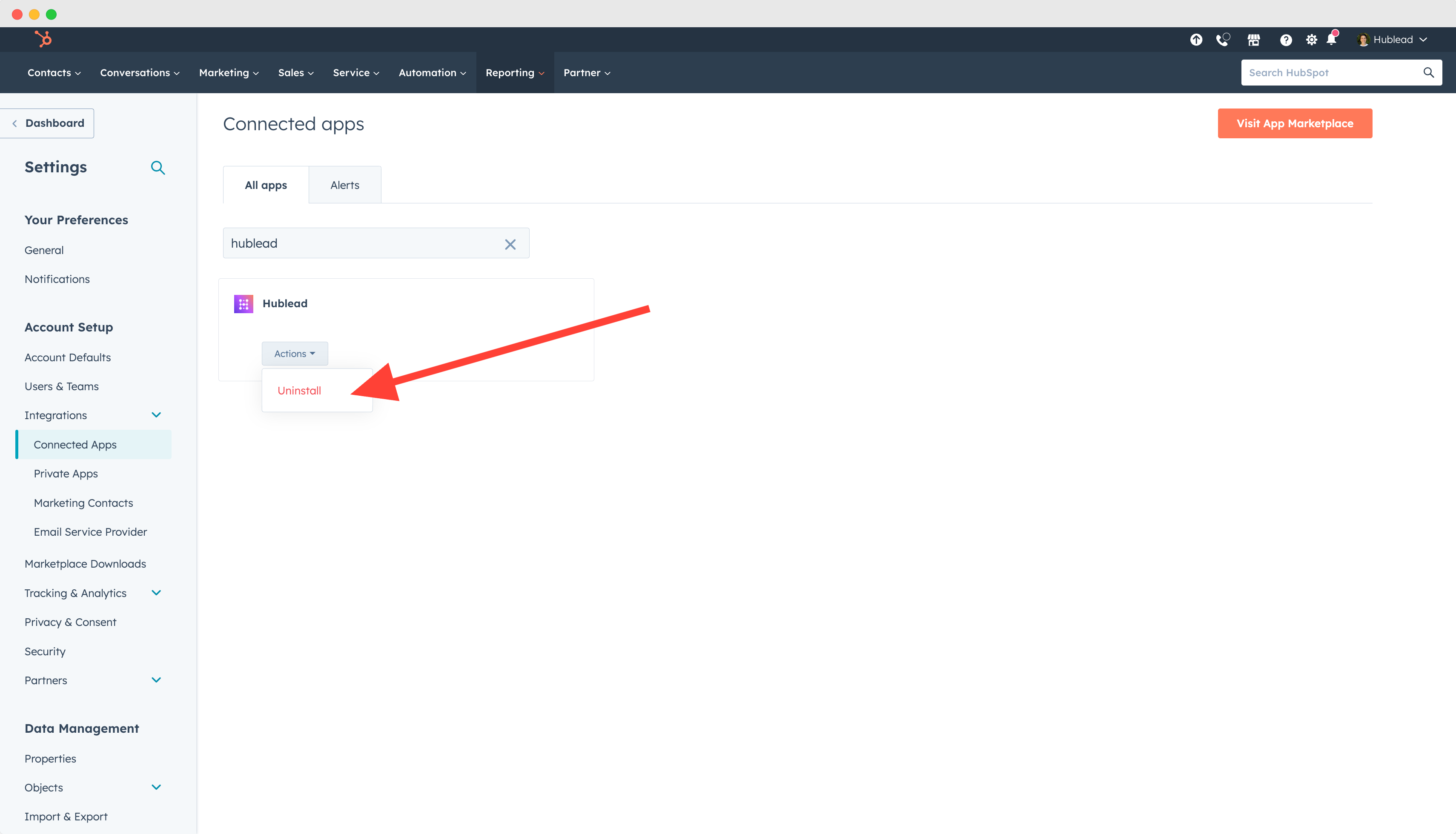Click the phone call icon in topbar

click(x=1221, y=40)
